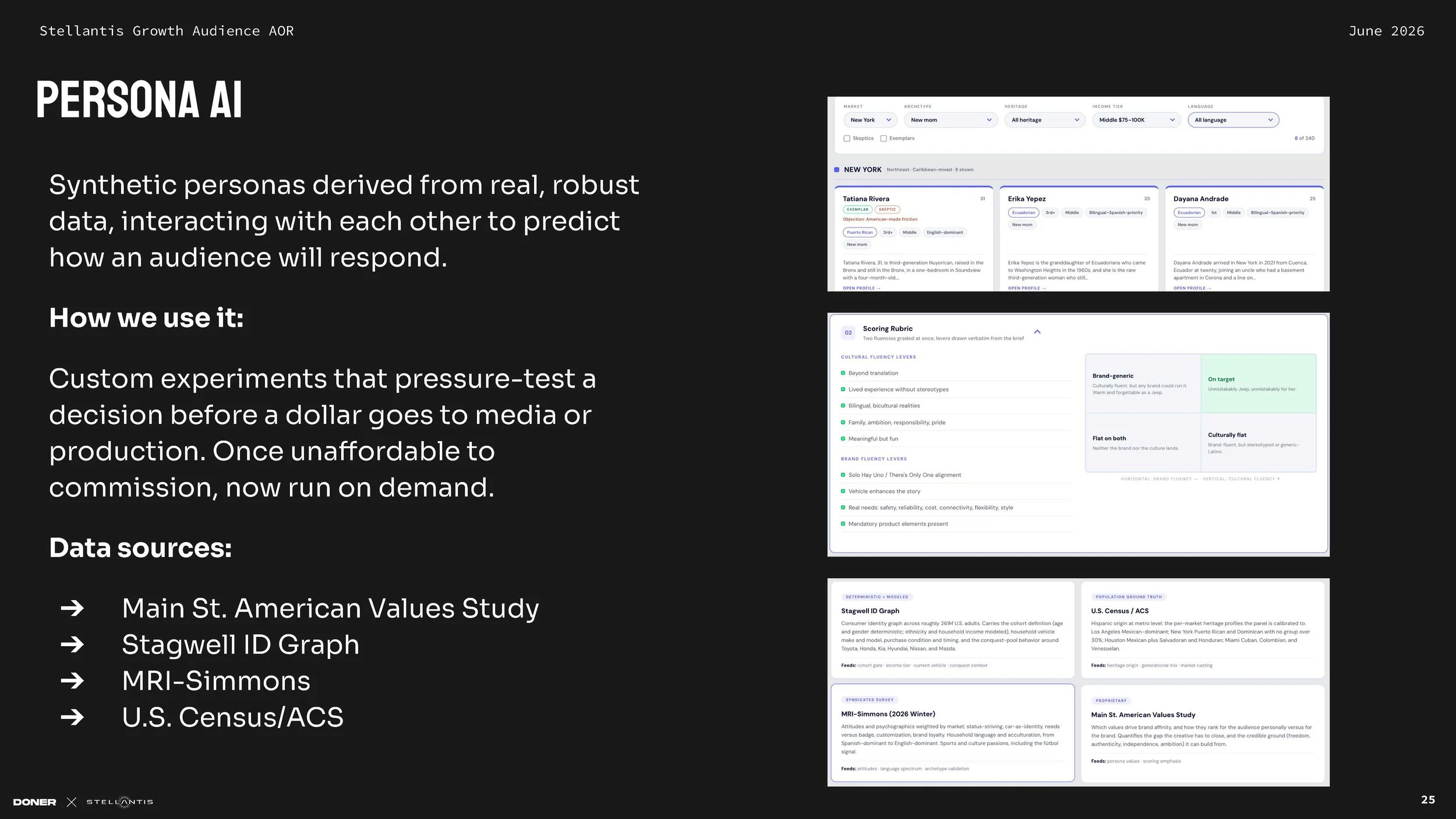Click the 1st generation tag on Dayana Andrade
Image resolution: width=1456 pixels, height=819 pixels.
[x=1214, y=212]
